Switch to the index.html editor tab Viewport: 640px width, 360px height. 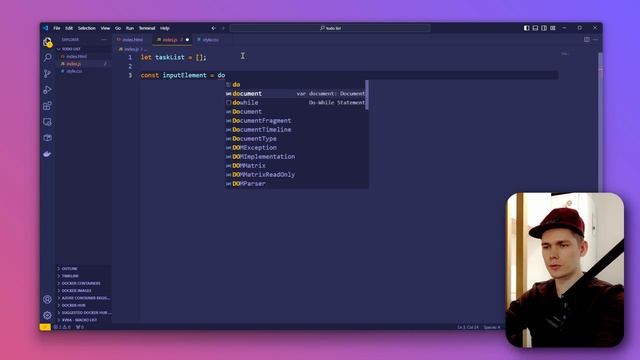coord(131,40)
